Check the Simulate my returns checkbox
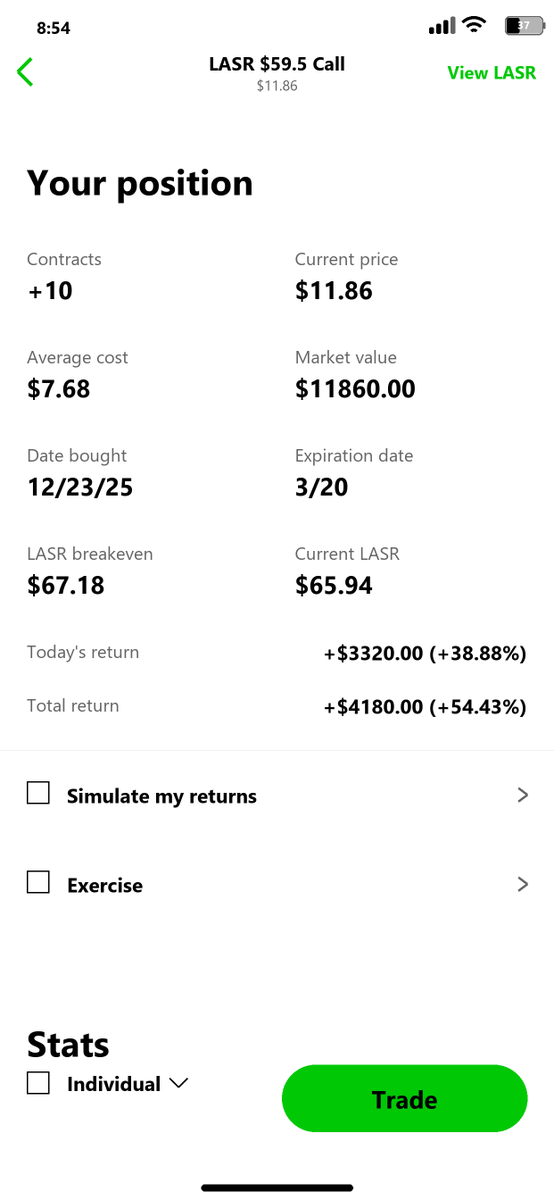The width and height of the screenshot is (554, 1200). (38, 794)
